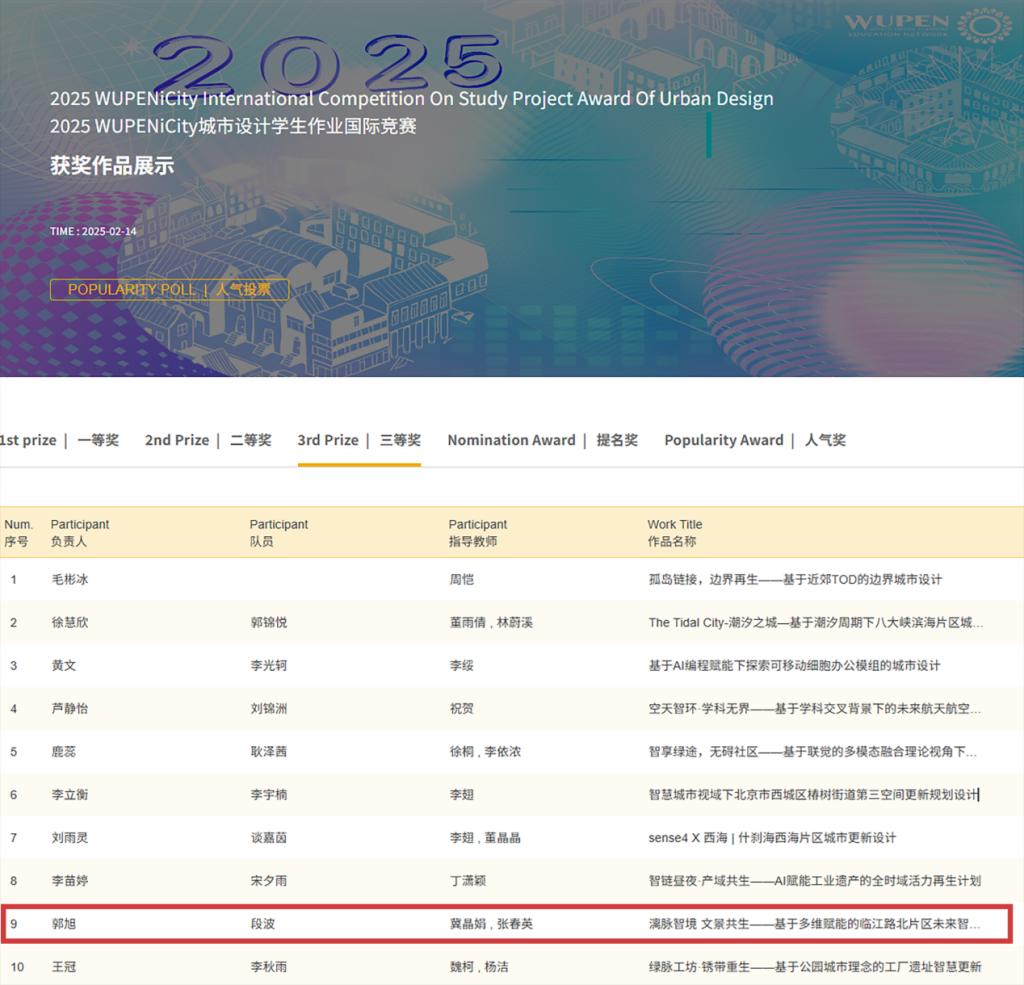This screenshot has height=985, width=1024.
Task: Open work title 孤岛链接，边界再生 in row 1
Action: pos(795,579)
